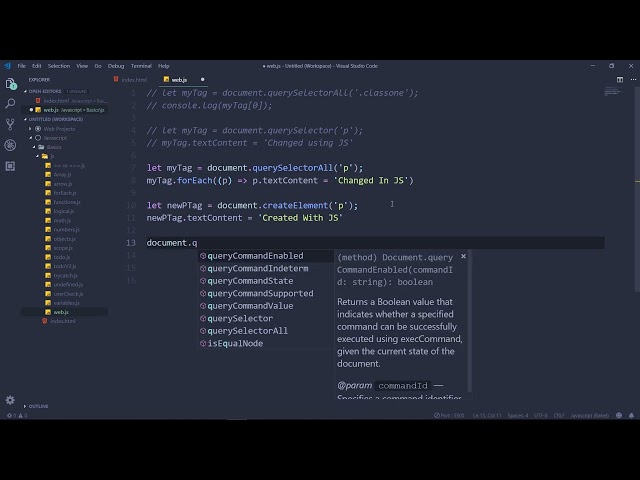Collapse the js folder
Viewport: 640px width, 480px height.
tap(38, 156)
